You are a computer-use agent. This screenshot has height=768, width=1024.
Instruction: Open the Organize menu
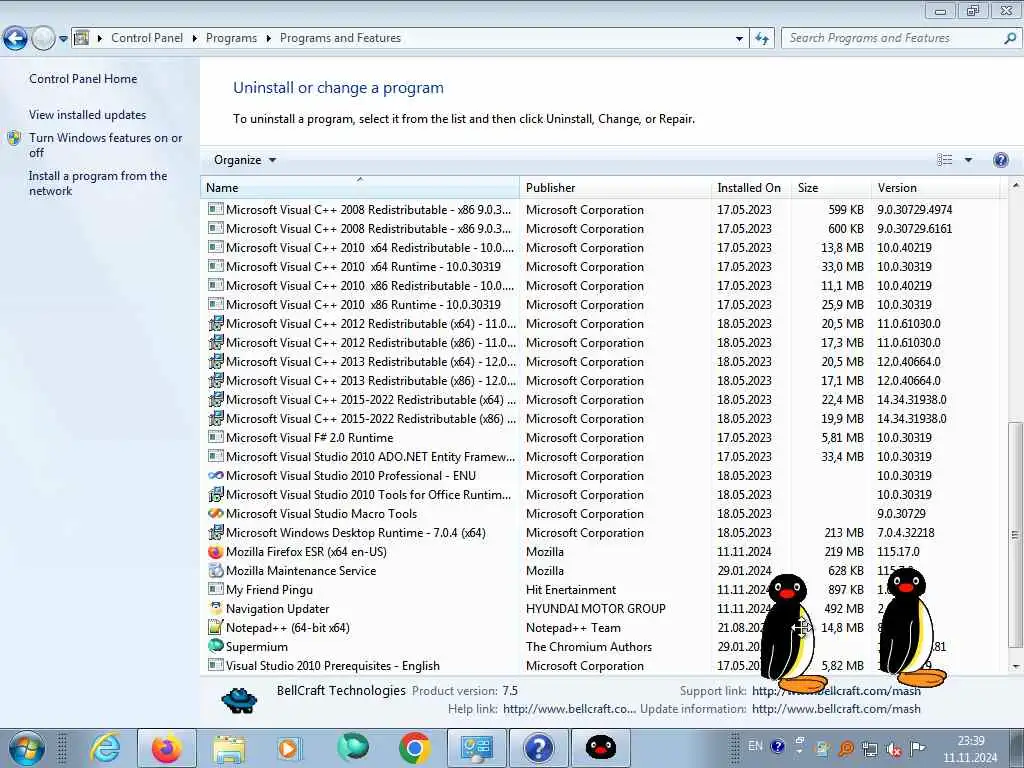coord(245,160)
